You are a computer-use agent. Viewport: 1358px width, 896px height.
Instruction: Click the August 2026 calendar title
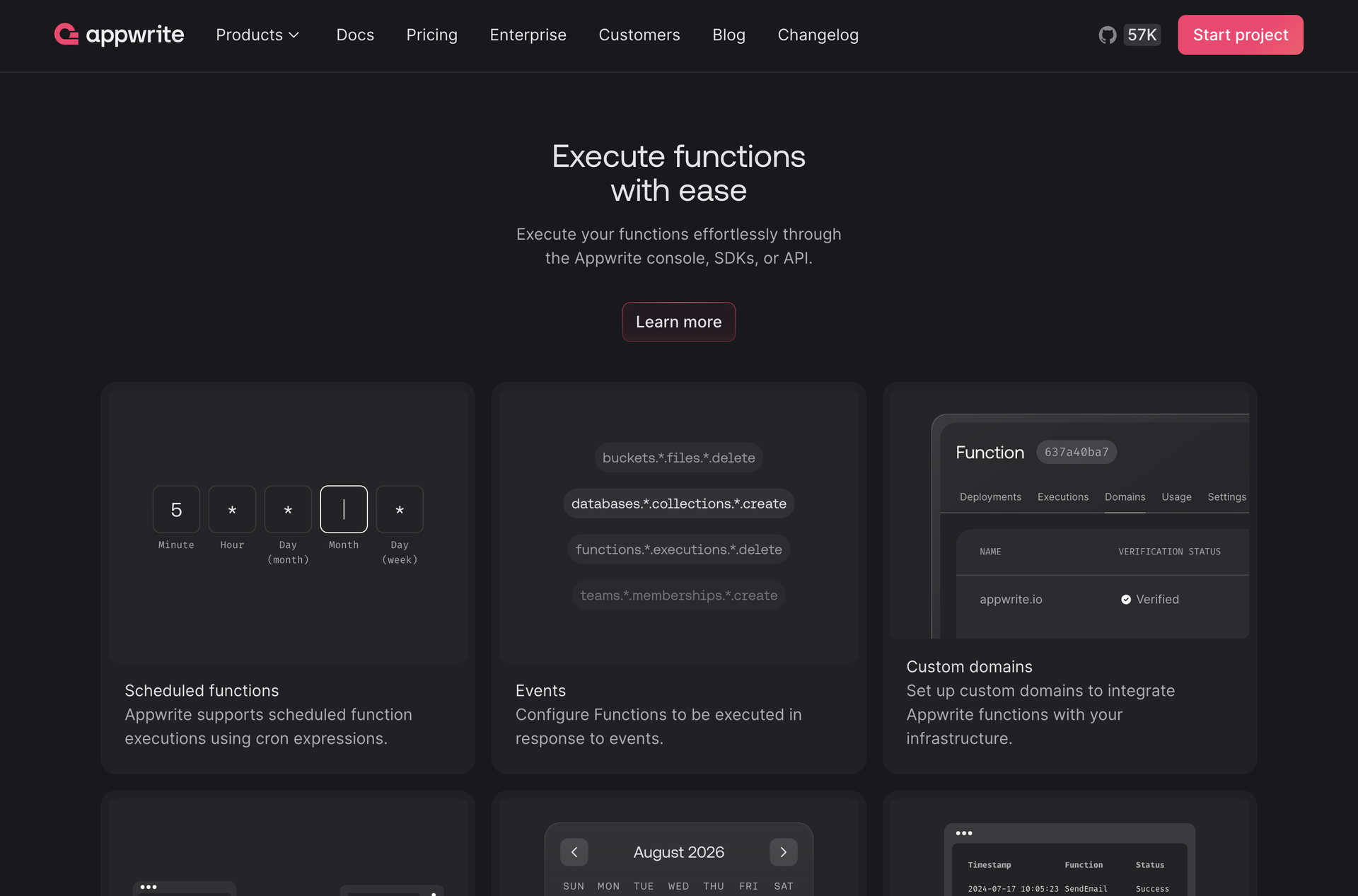point(679,852)
